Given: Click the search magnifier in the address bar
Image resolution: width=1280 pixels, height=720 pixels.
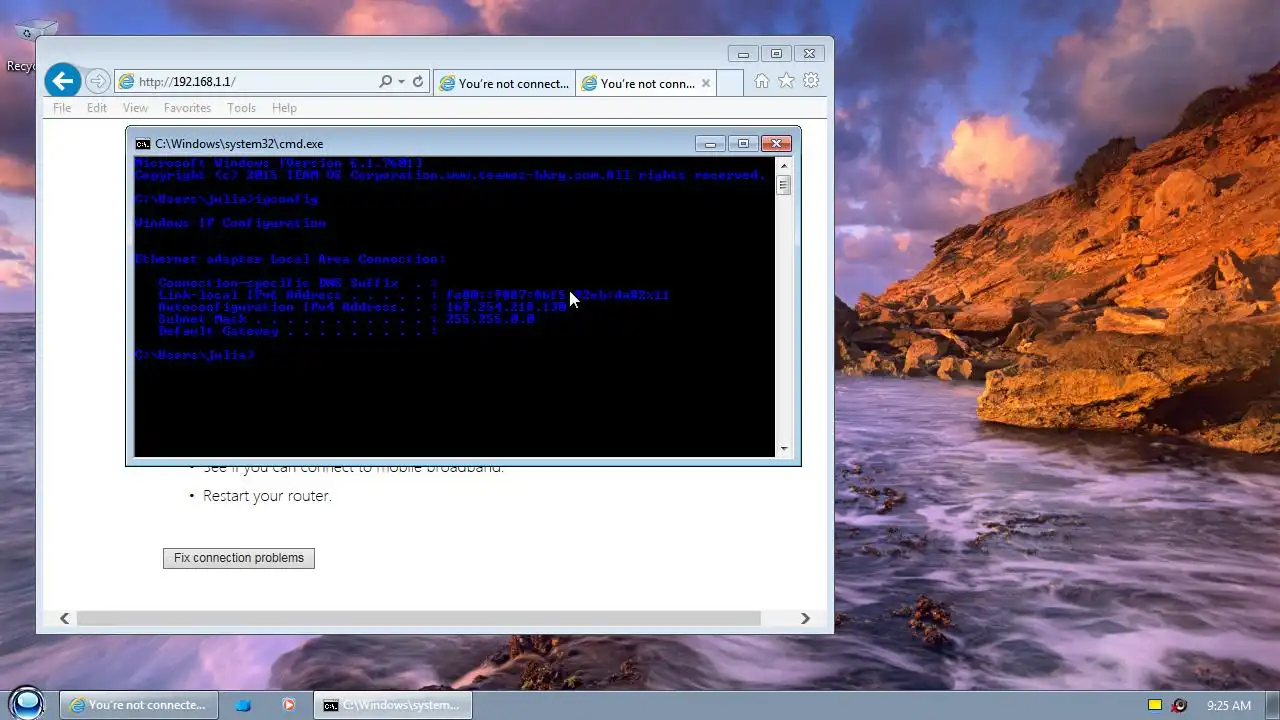Looking at the screenshot, I should pyautogui.click(x=385, y=82).
